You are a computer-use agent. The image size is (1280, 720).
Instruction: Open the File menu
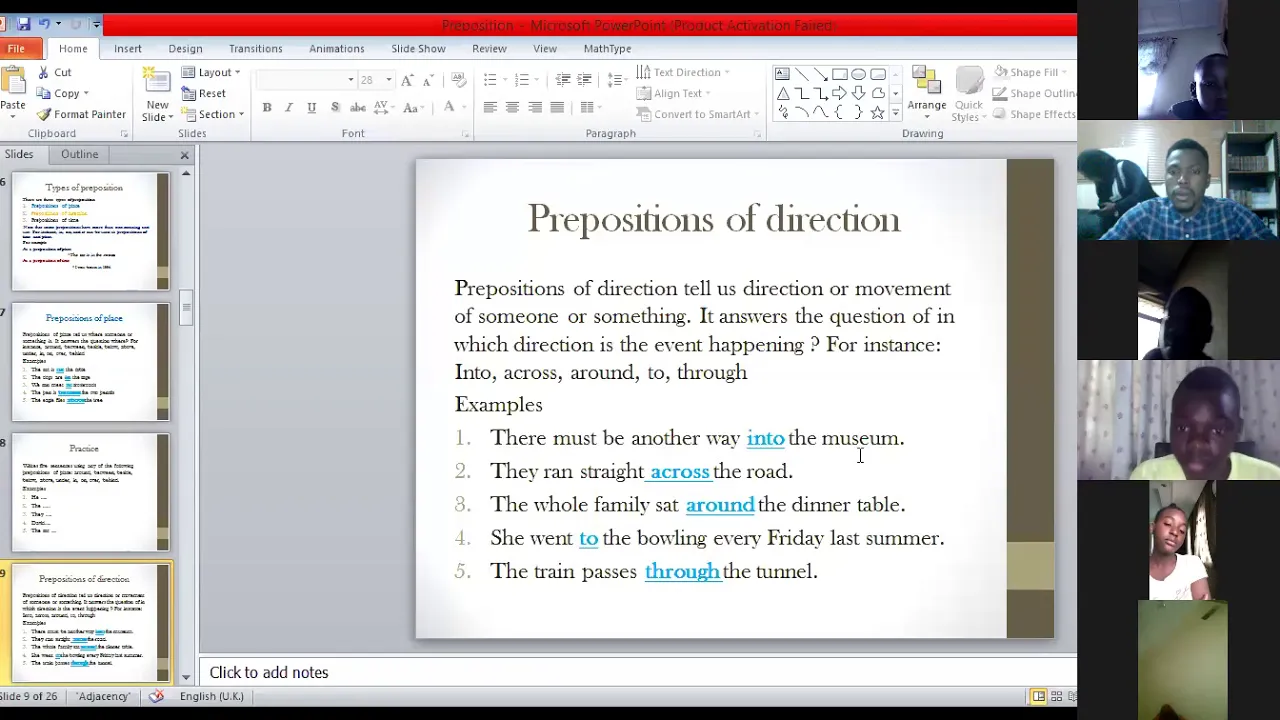tap(17, 48)
